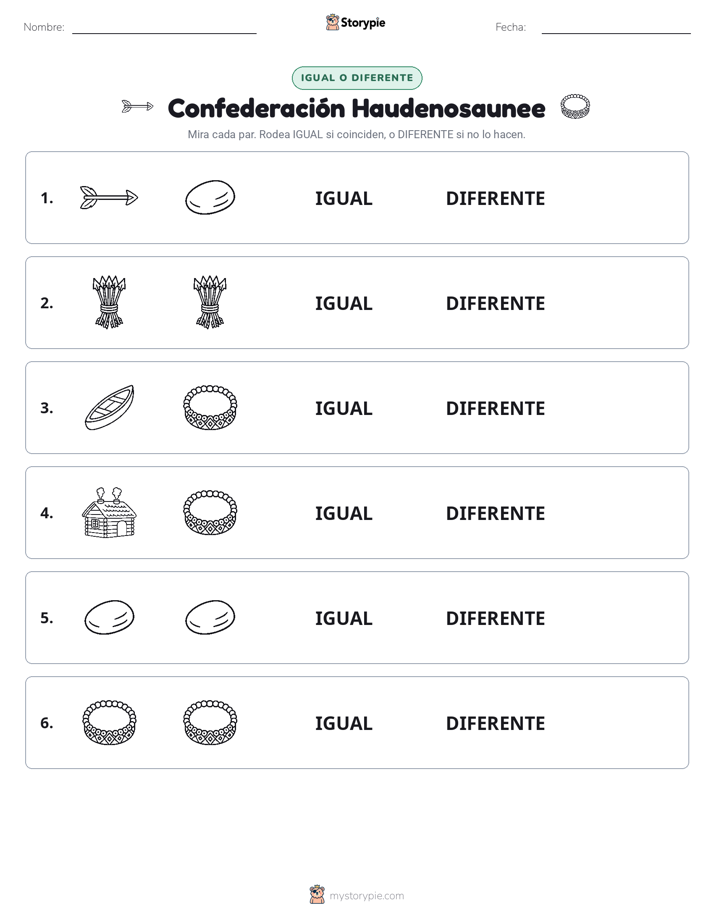Select DIFERENTE for row 3
Image resolution: width=714 pixels, height=924 pixels.
click(495, 408)
